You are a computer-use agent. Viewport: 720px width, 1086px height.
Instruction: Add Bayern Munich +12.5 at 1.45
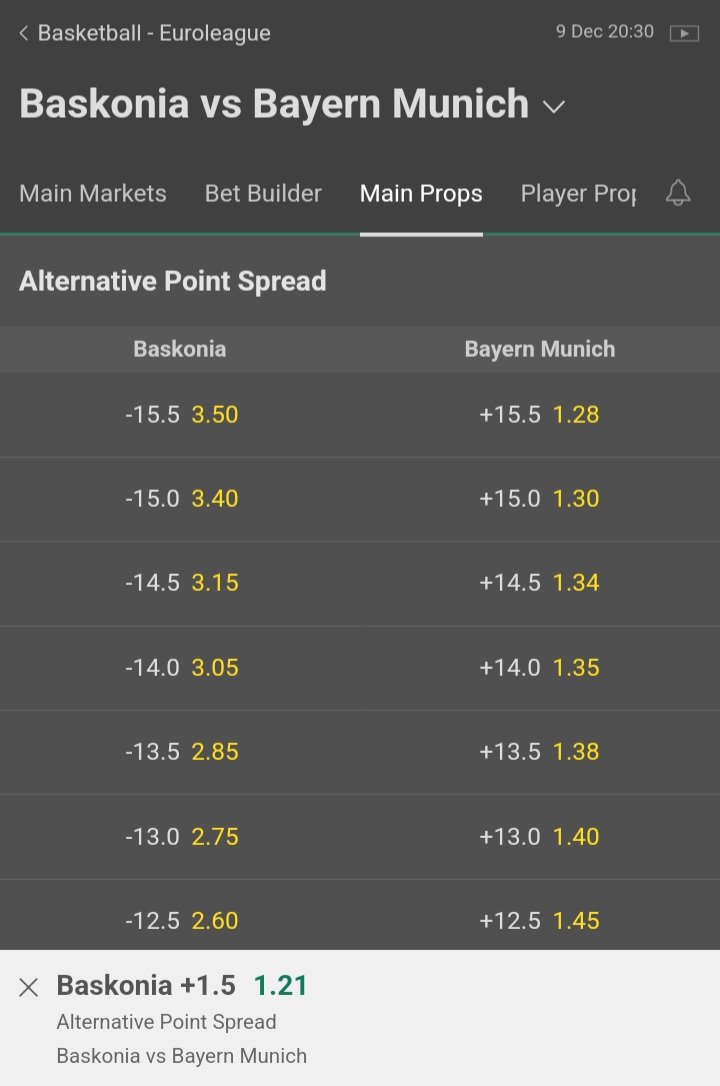coord(540,919)
